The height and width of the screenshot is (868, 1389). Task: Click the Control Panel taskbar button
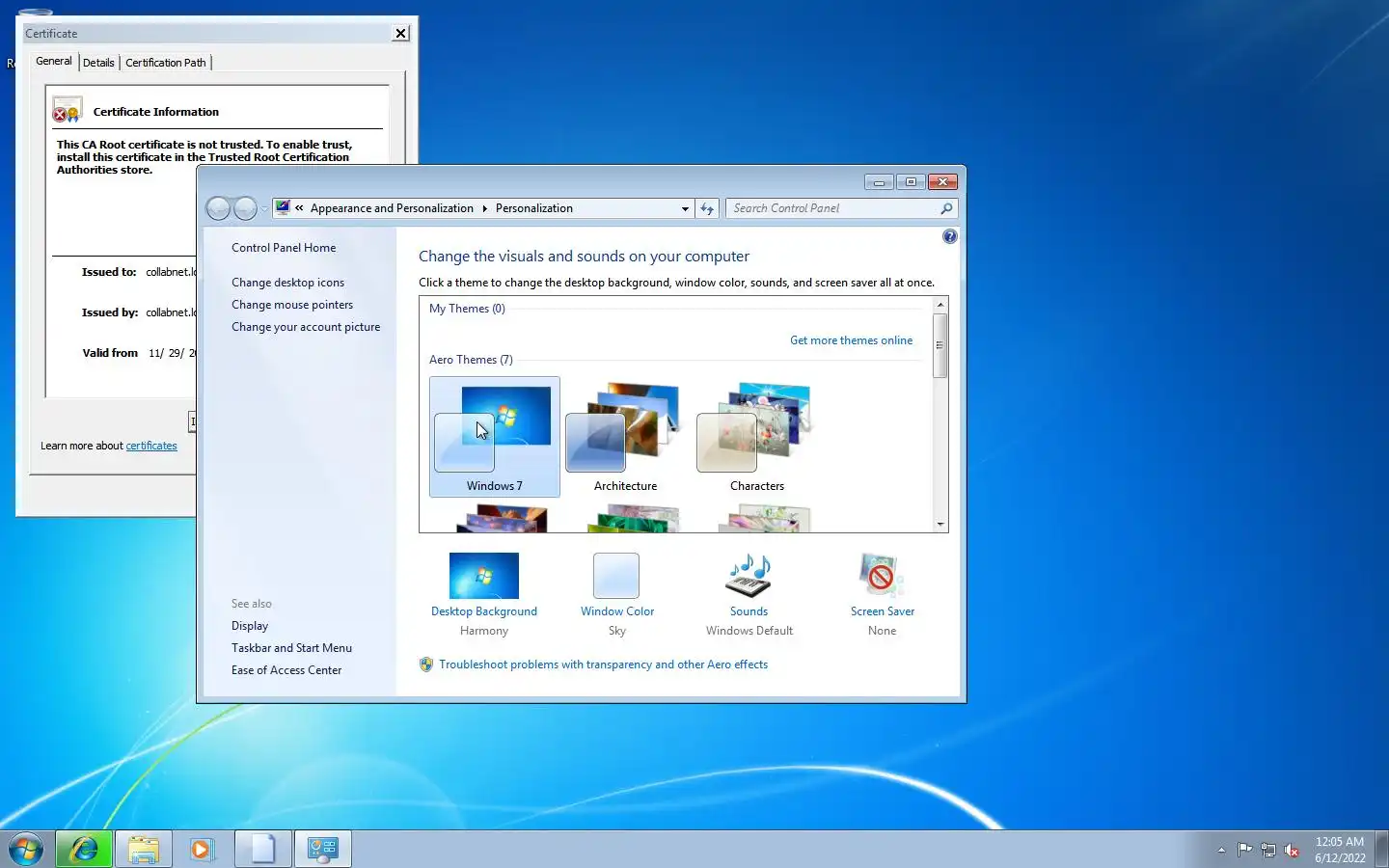pyautogui.click(x=322, y=850)
